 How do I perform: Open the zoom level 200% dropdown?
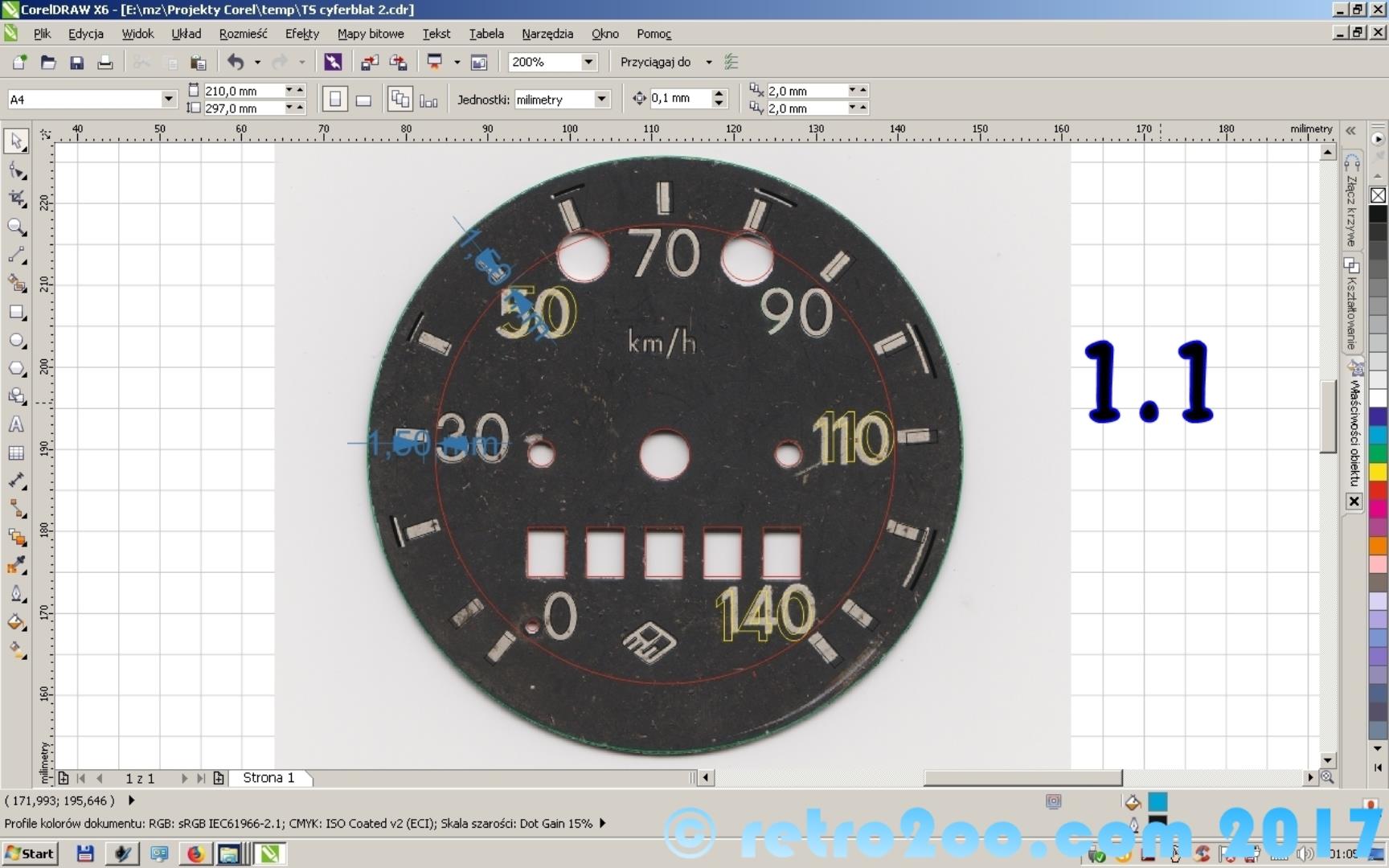click(588, 62)
